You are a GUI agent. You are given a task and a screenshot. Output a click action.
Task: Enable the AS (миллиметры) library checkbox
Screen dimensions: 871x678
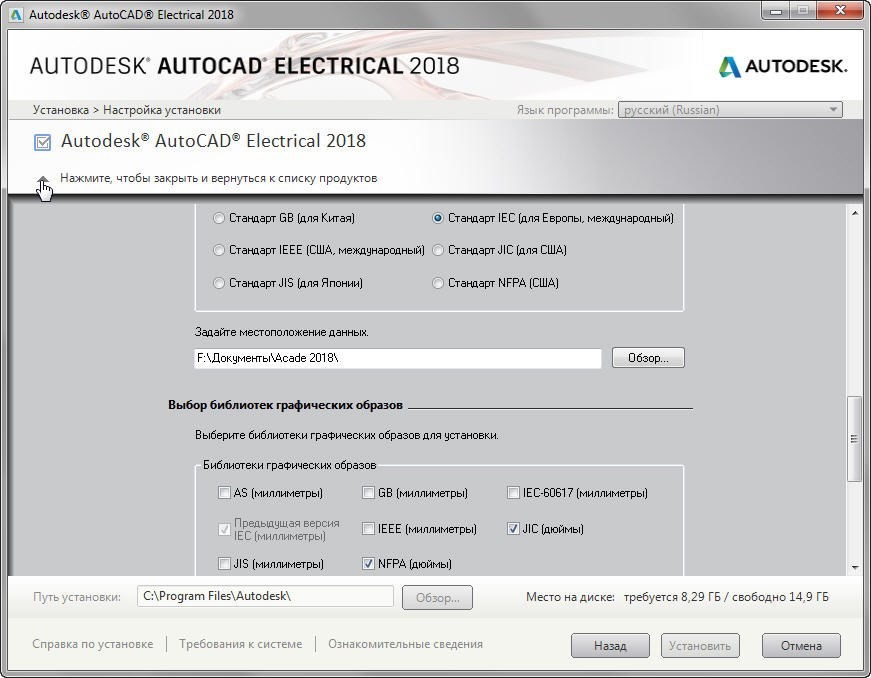pos(224,493)
